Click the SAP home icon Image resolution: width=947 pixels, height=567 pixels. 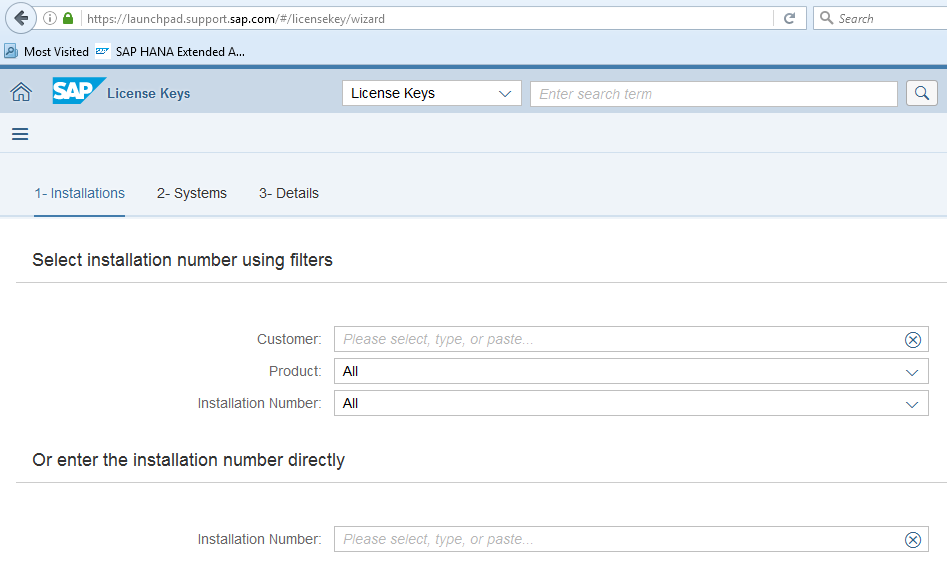[20, 93]
